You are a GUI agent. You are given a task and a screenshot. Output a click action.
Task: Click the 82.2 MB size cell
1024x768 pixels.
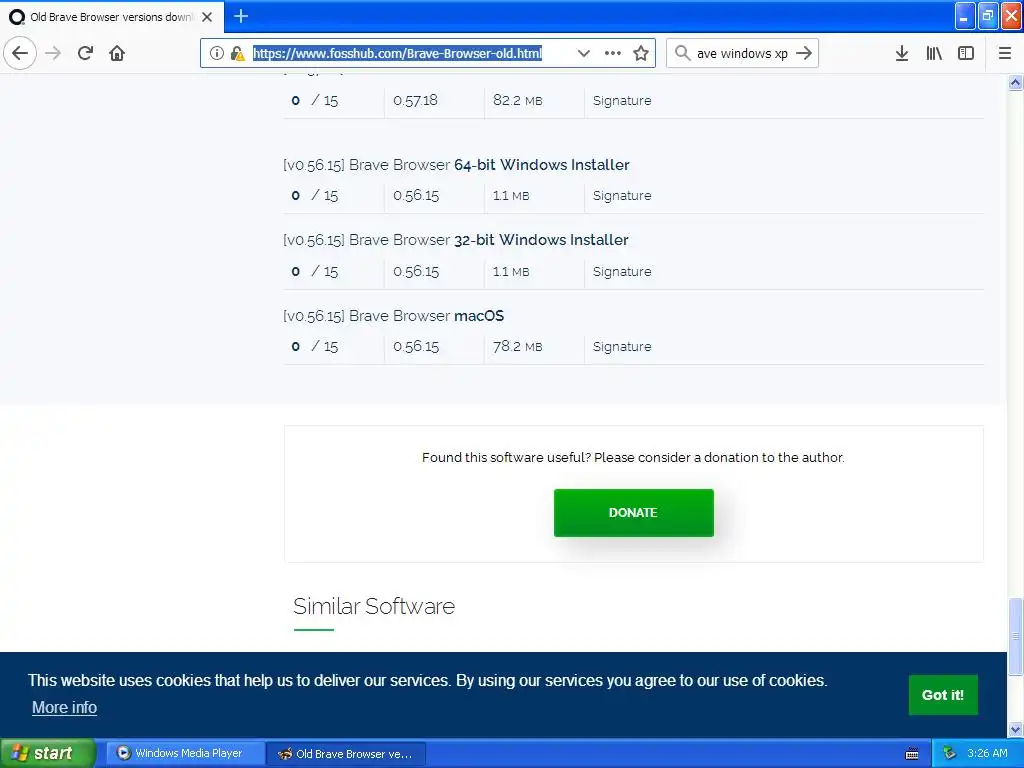click(517, 101)
